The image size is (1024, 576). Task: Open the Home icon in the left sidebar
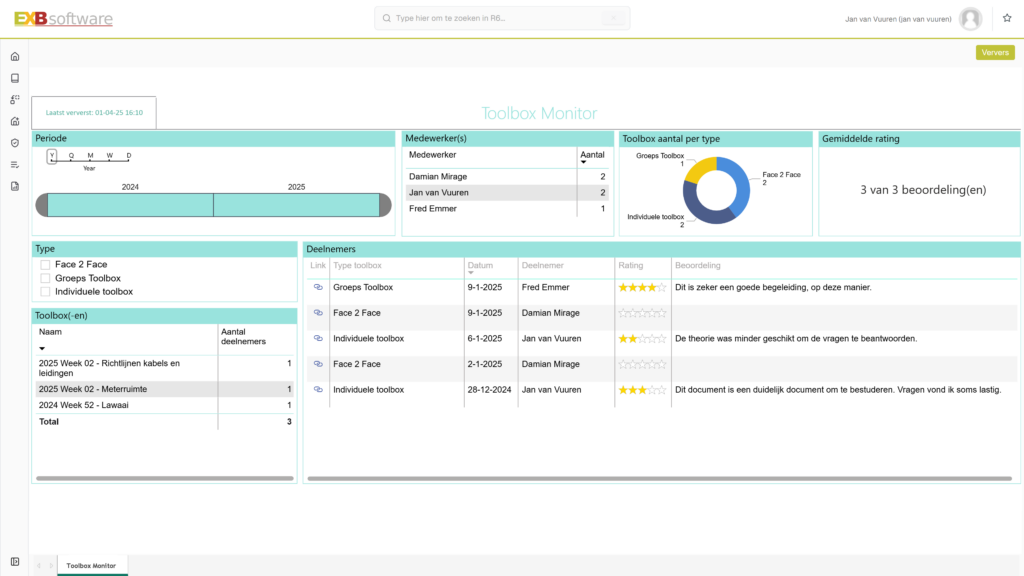click(13, 57)
